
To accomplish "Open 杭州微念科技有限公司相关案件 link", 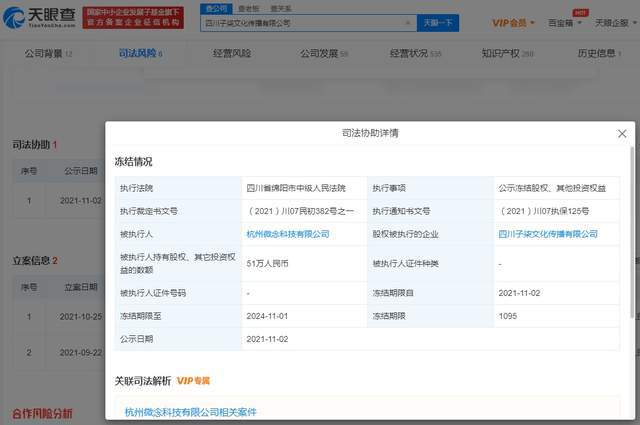I will pos(190,412).
